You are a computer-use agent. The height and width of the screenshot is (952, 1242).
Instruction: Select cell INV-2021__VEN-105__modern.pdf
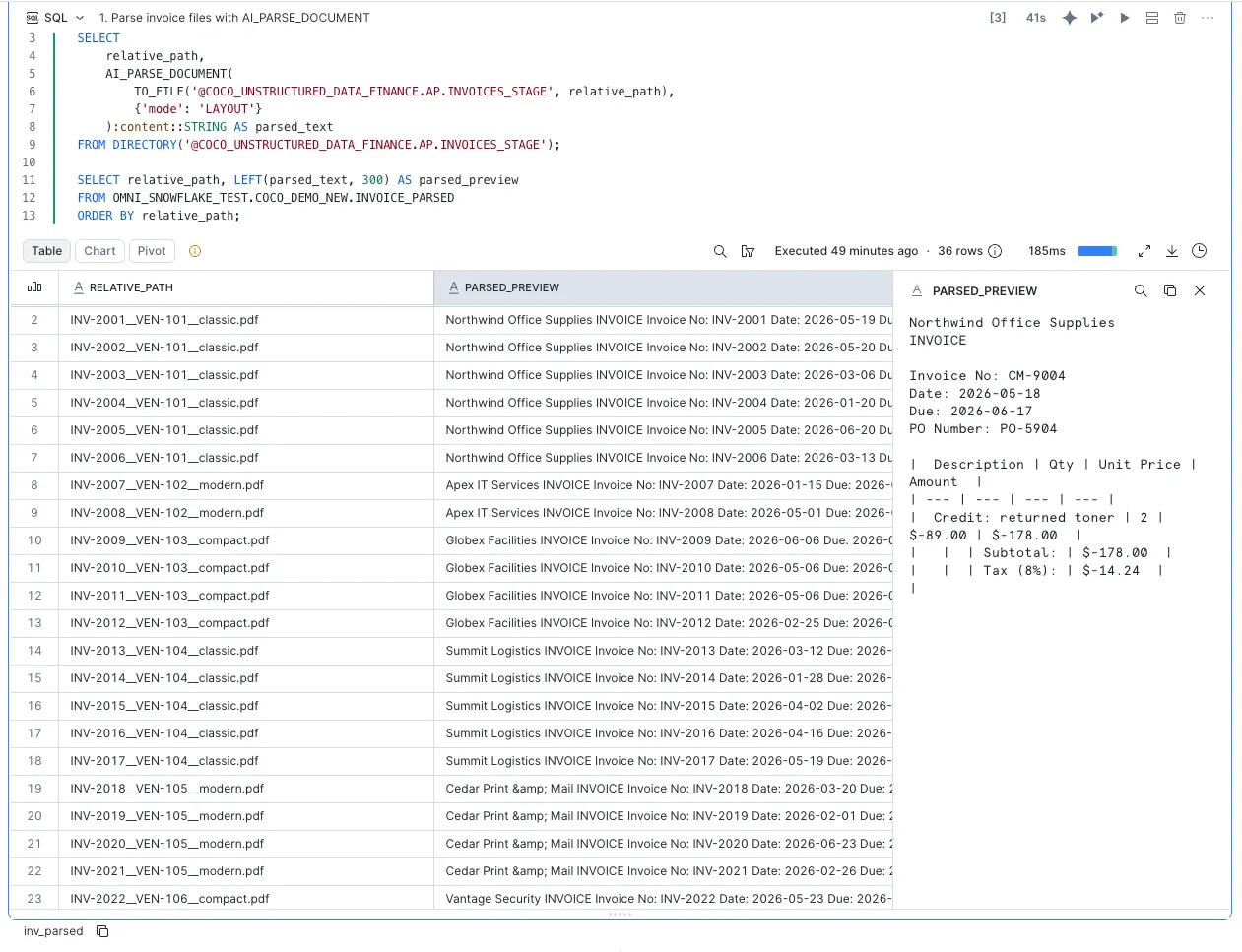(246, 871)
